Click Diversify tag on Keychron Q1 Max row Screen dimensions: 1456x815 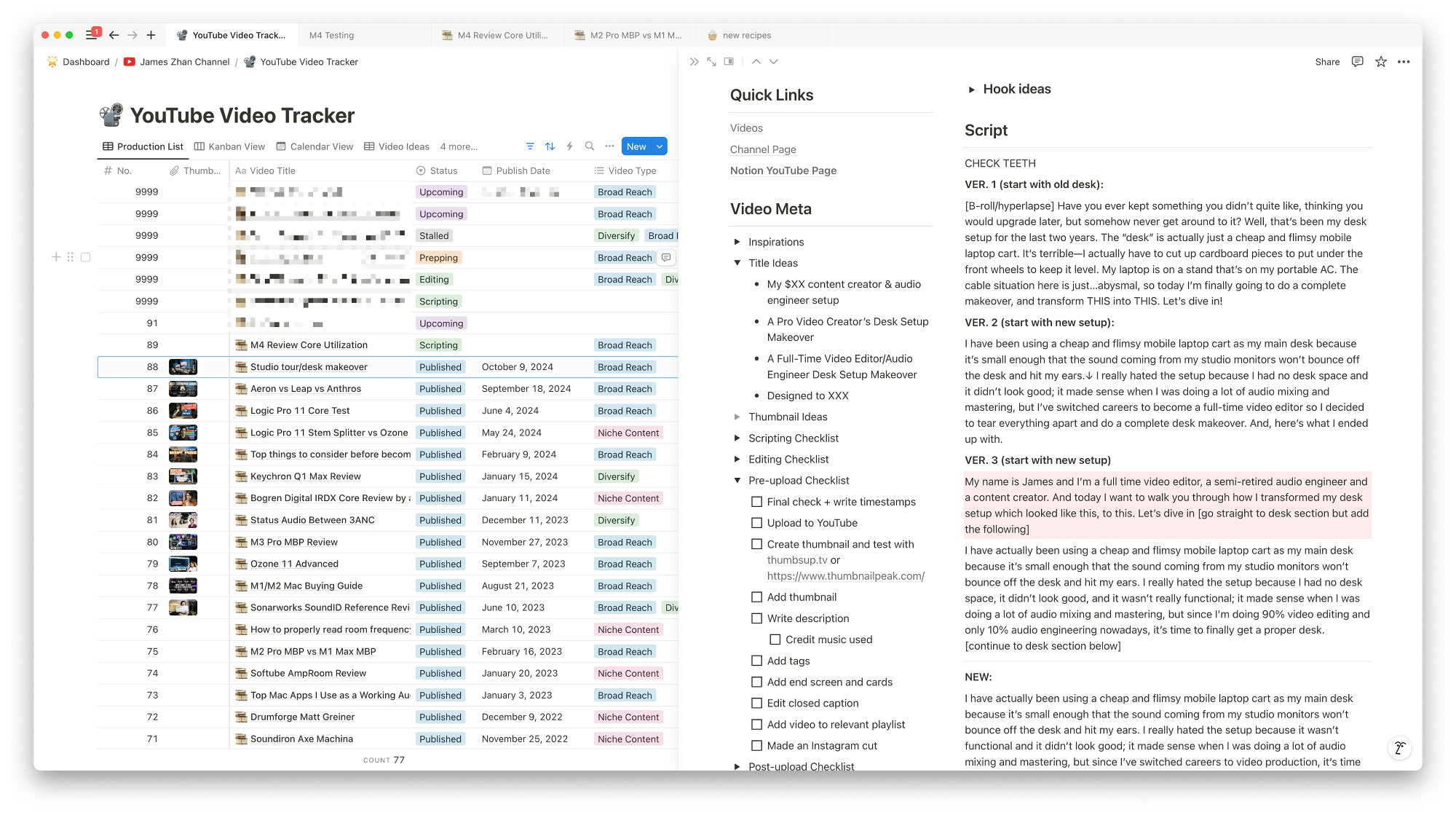pyautogui.click(x=616, y=476)
